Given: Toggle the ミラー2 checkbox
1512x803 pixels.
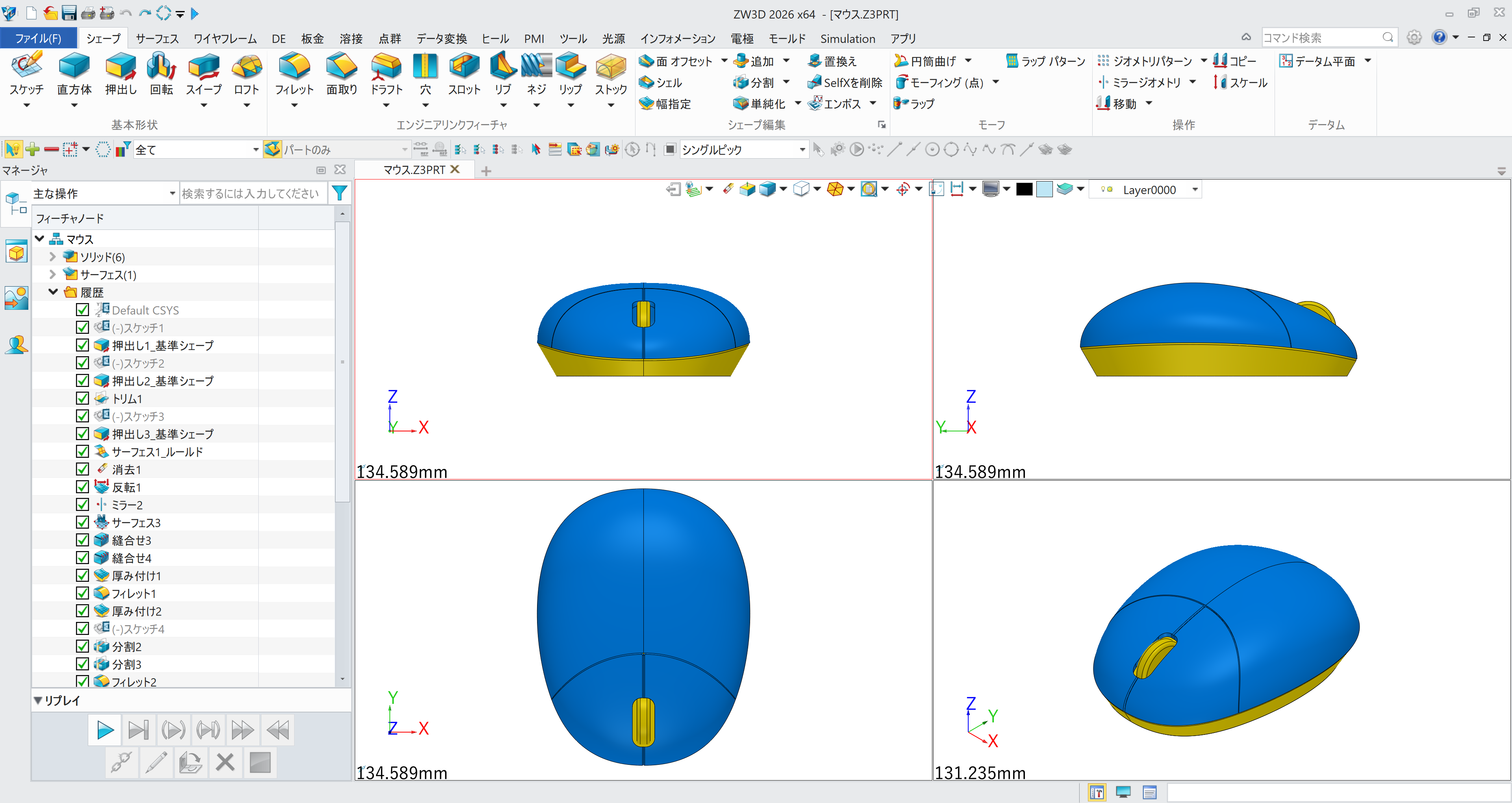Looking at the screenshot, I should coord(83,505).
